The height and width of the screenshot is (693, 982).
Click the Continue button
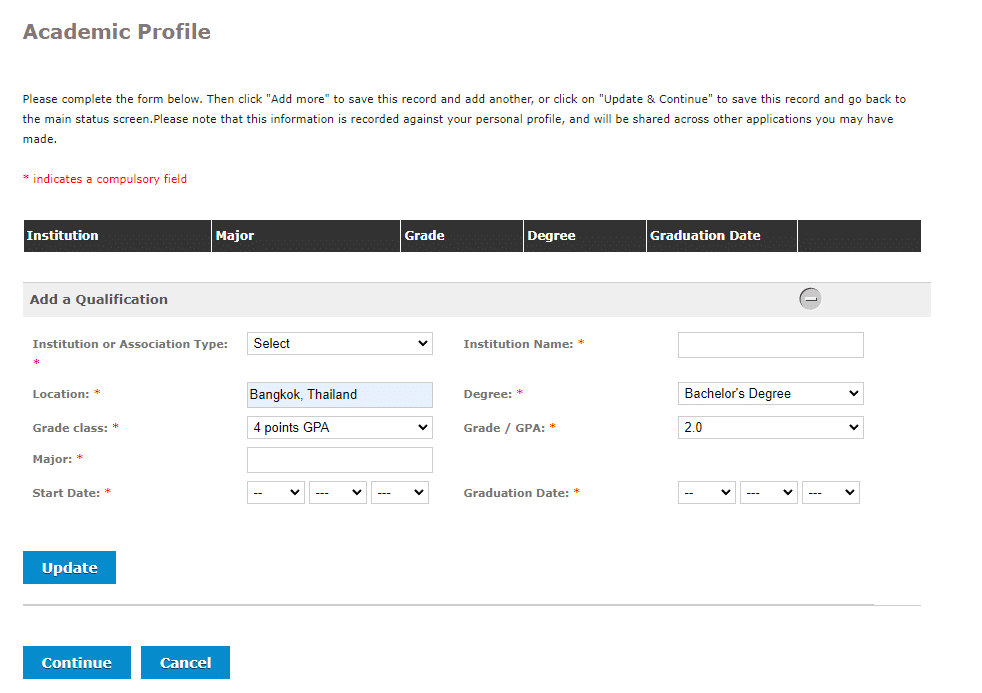(76, 662)
